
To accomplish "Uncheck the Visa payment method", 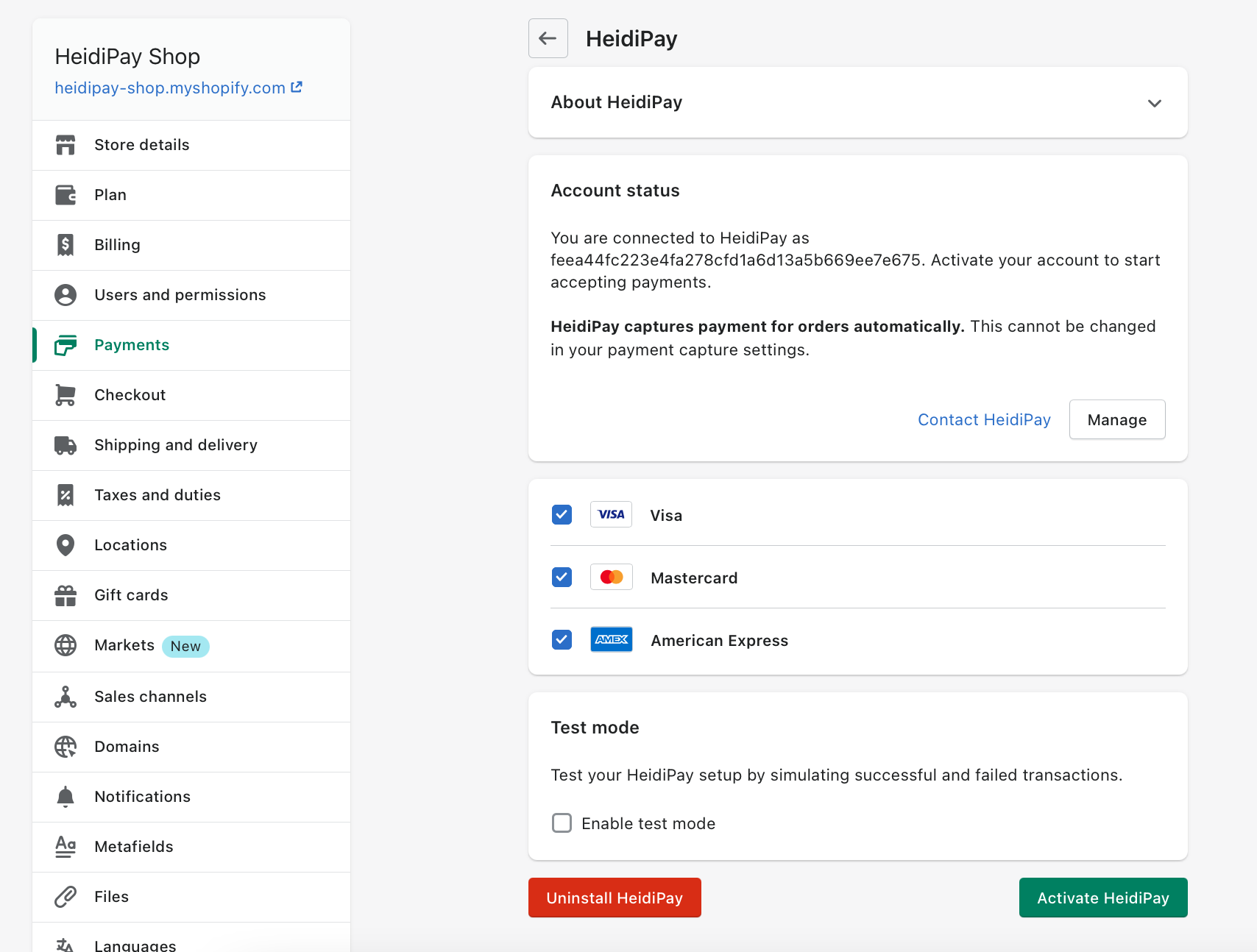I will 562,514.
